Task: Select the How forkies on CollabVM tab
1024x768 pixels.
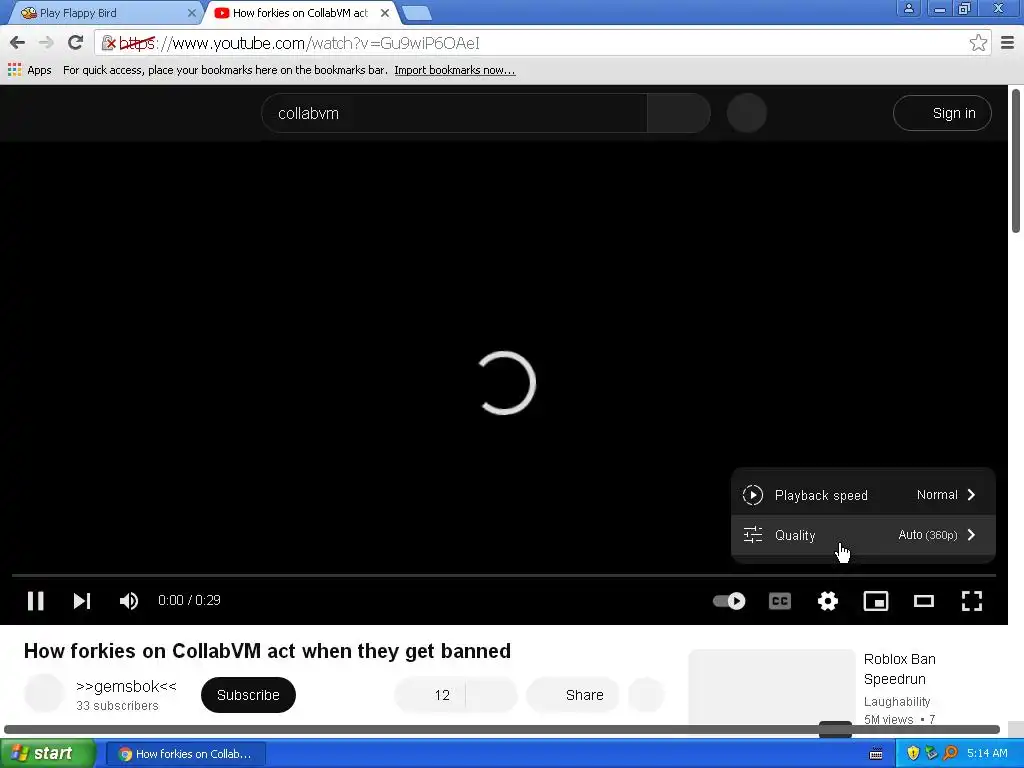Action: [x=300, y=13]
